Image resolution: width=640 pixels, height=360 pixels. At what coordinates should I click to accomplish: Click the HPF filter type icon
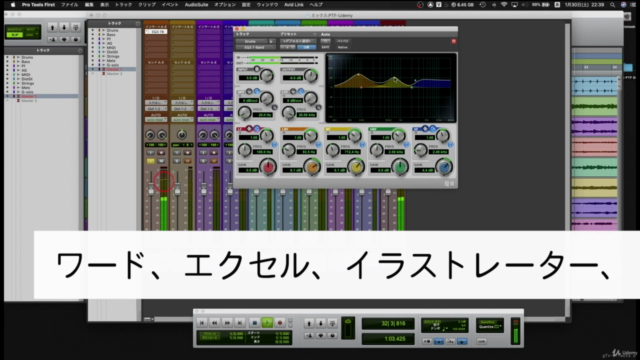click(257, 91)
